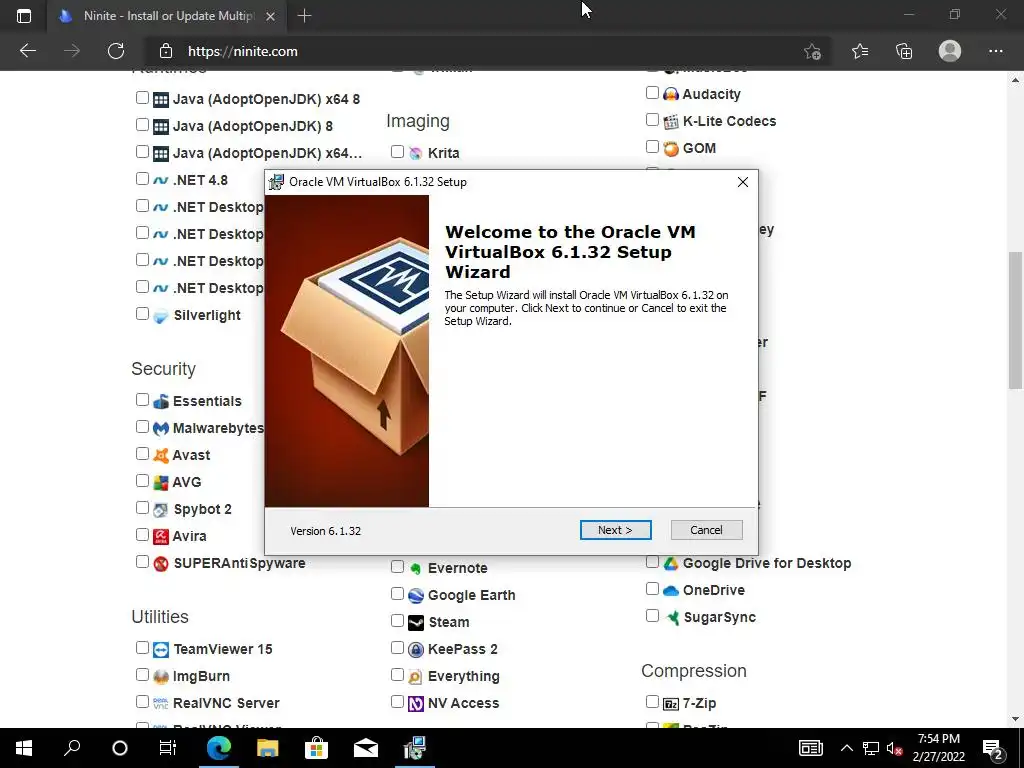This screenshot has height=768, width=1024.
Task: Open a new browser tab
Action: point(304,16)
